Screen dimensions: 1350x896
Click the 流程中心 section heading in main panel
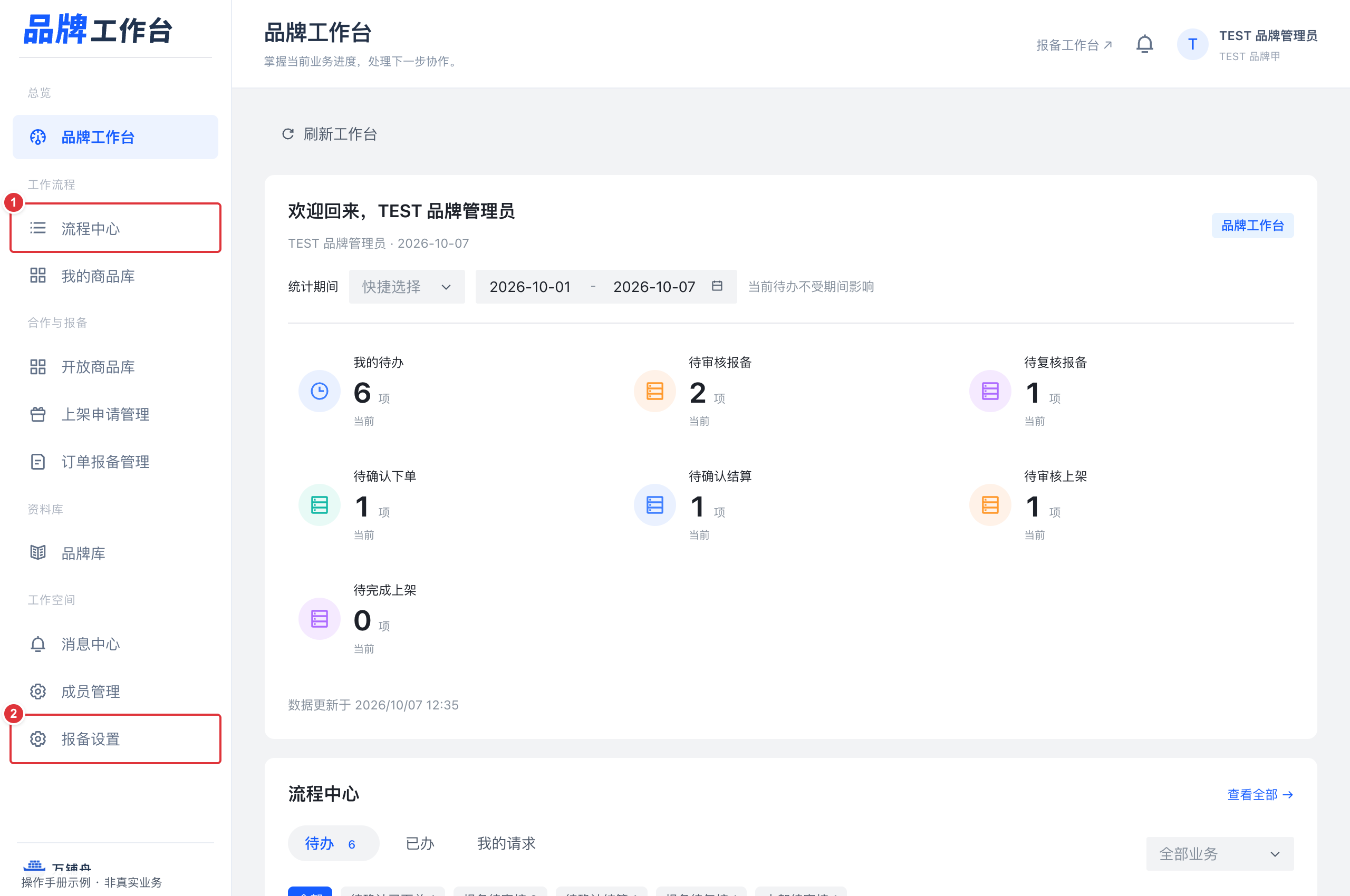pyautogui.click(x=324, y=794)
